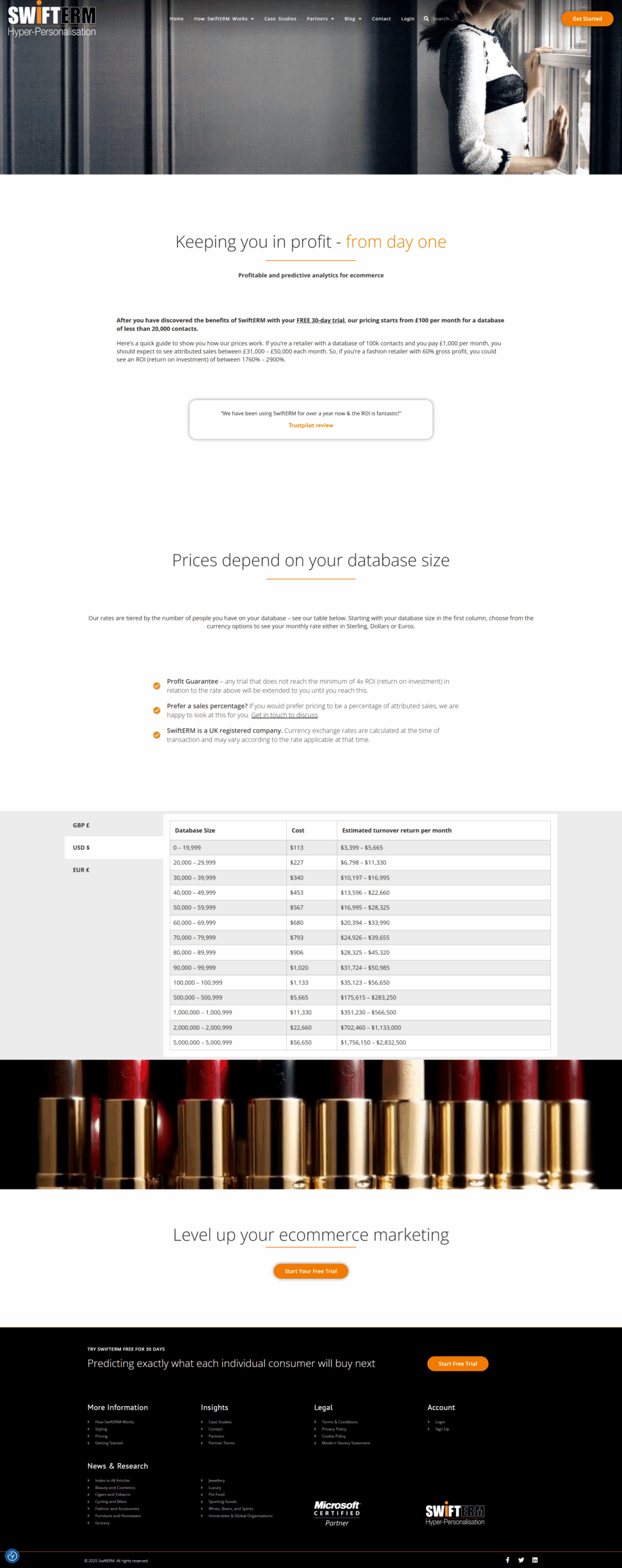
Task: Open the Privacy Policy footer link
Action: [334, 1429]
